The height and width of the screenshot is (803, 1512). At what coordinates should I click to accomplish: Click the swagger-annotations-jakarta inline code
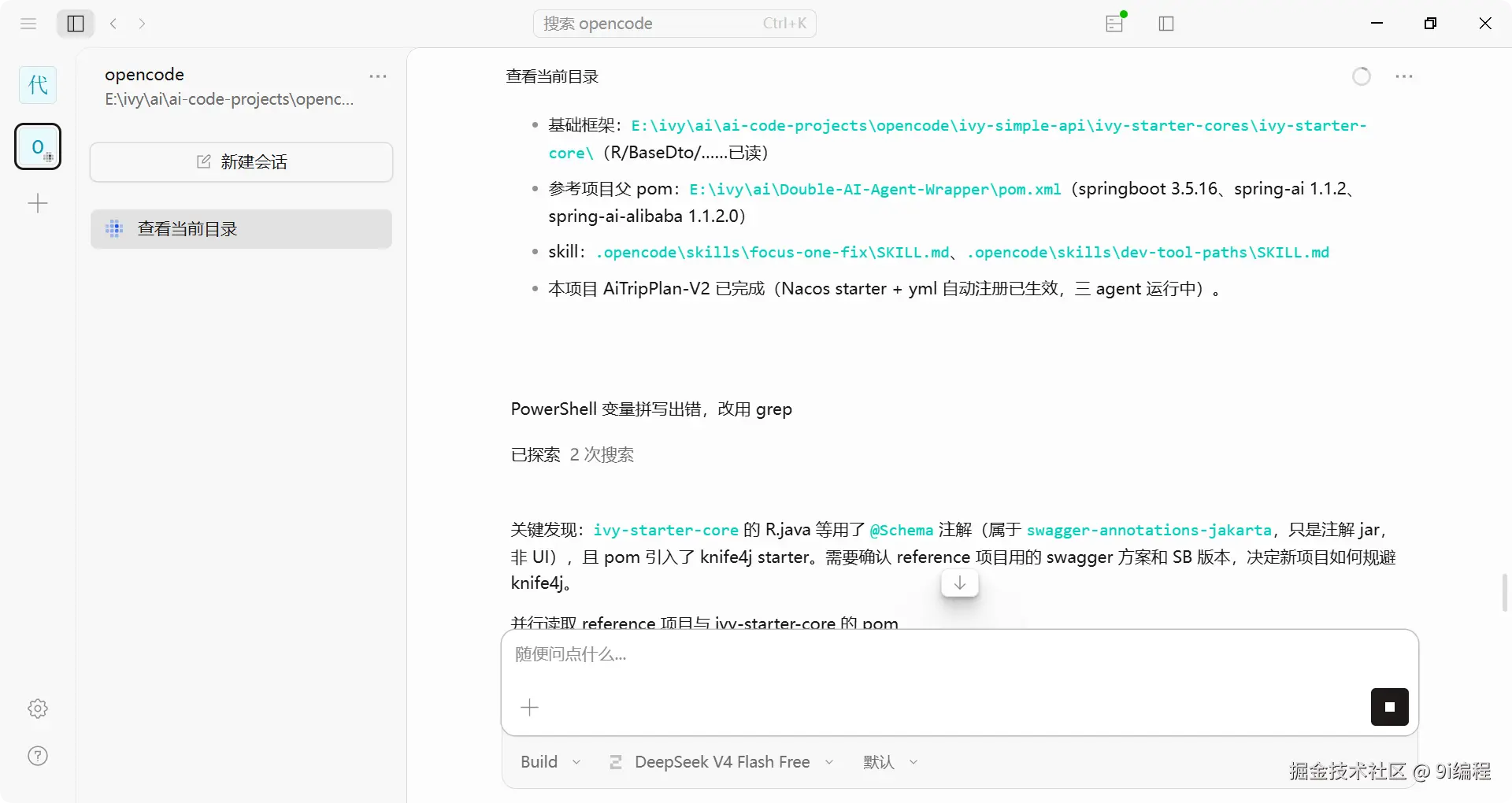[1149, 531]
